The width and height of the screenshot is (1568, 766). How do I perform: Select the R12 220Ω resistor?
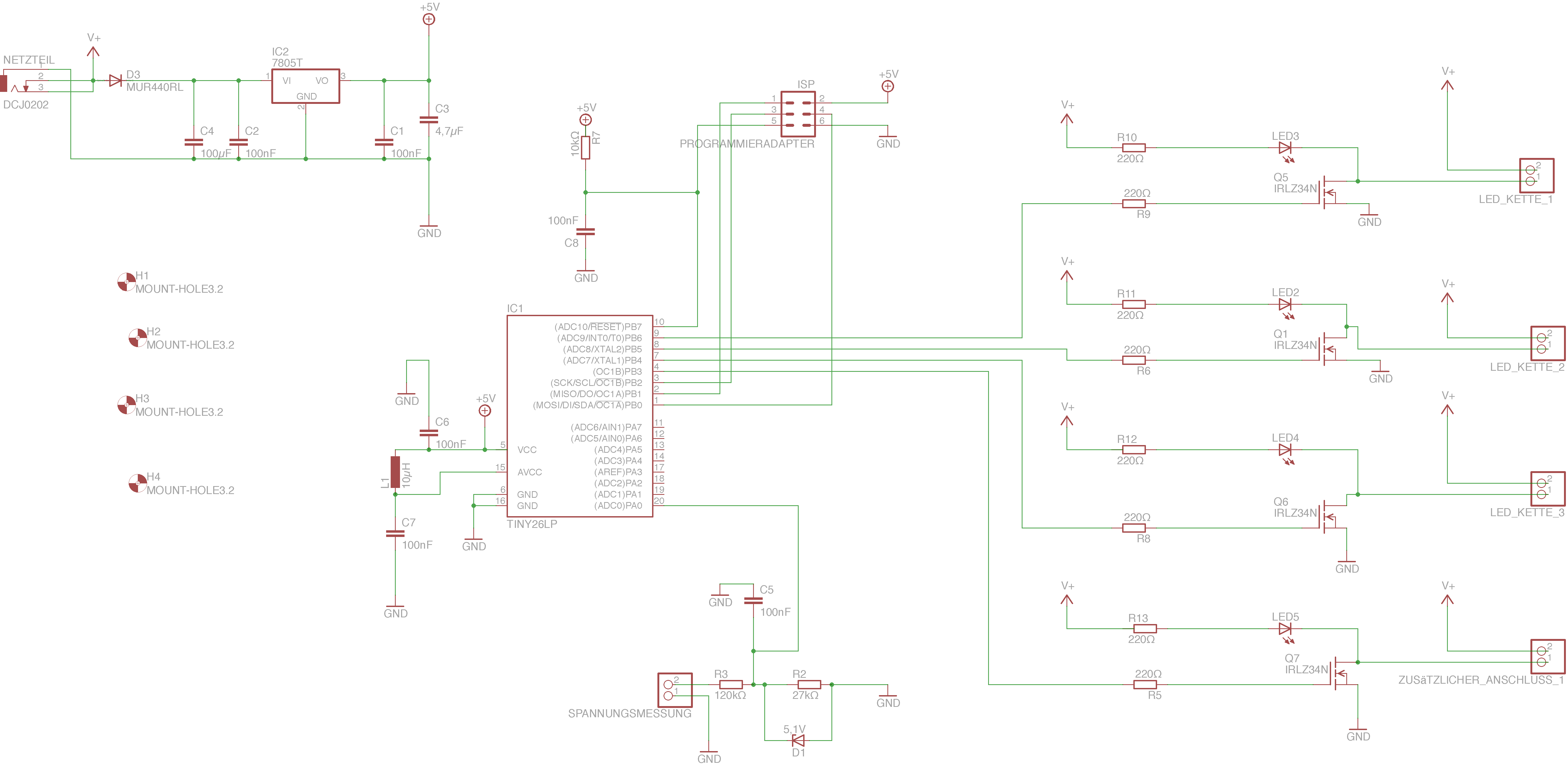click(x=1133, y=450)
